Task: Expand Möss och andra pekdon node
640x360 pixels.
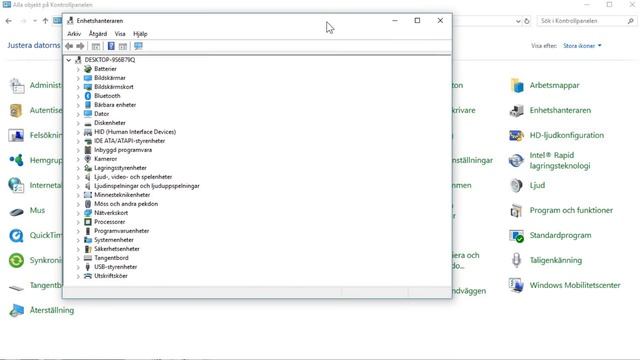Action: (x=78, y=204)
